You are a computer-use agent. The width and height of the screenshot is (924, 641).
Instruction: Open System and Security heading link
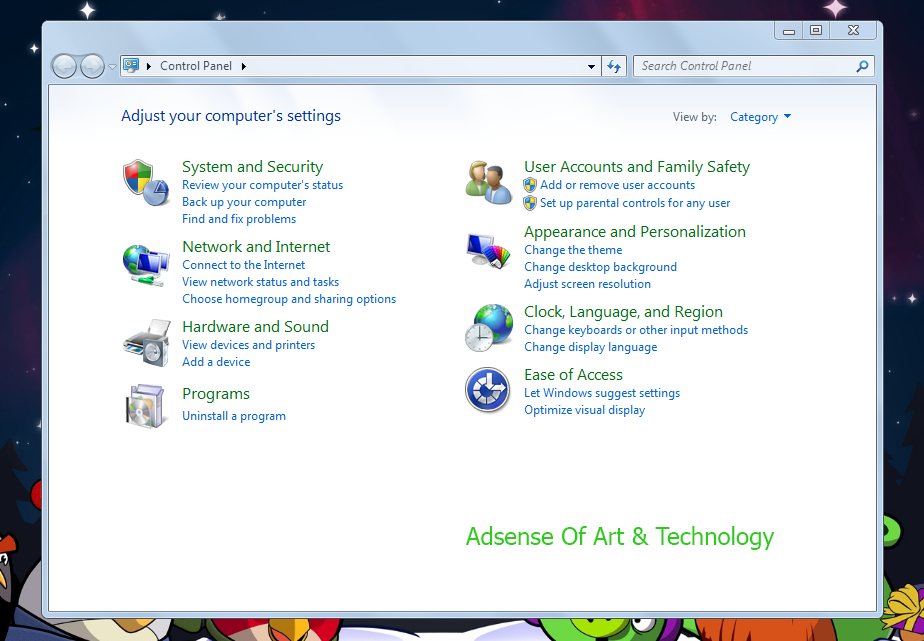252,167
